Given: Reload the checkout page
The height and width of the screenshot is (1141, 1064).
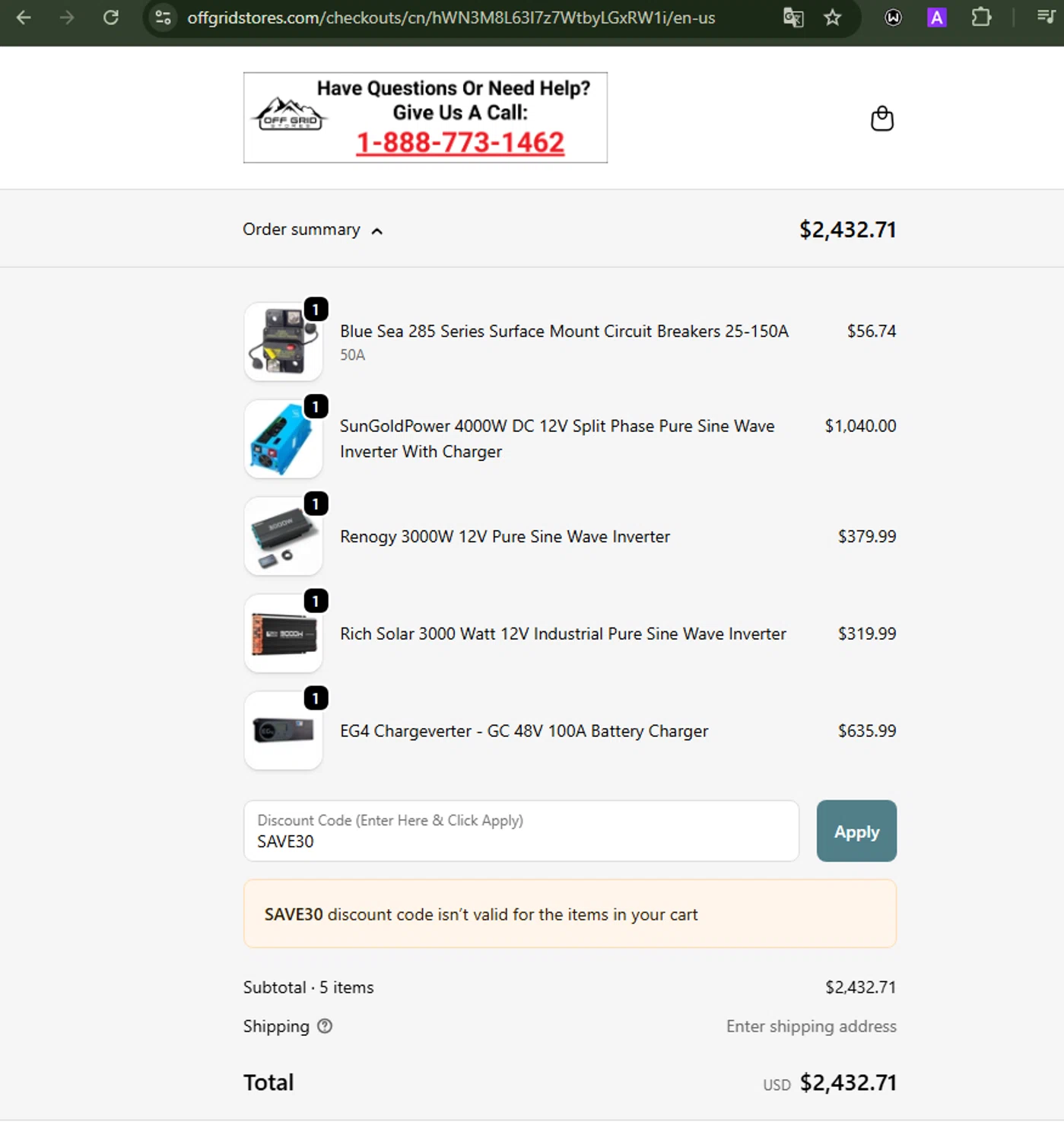Looking at the screenshot, I should coord(111,17).
